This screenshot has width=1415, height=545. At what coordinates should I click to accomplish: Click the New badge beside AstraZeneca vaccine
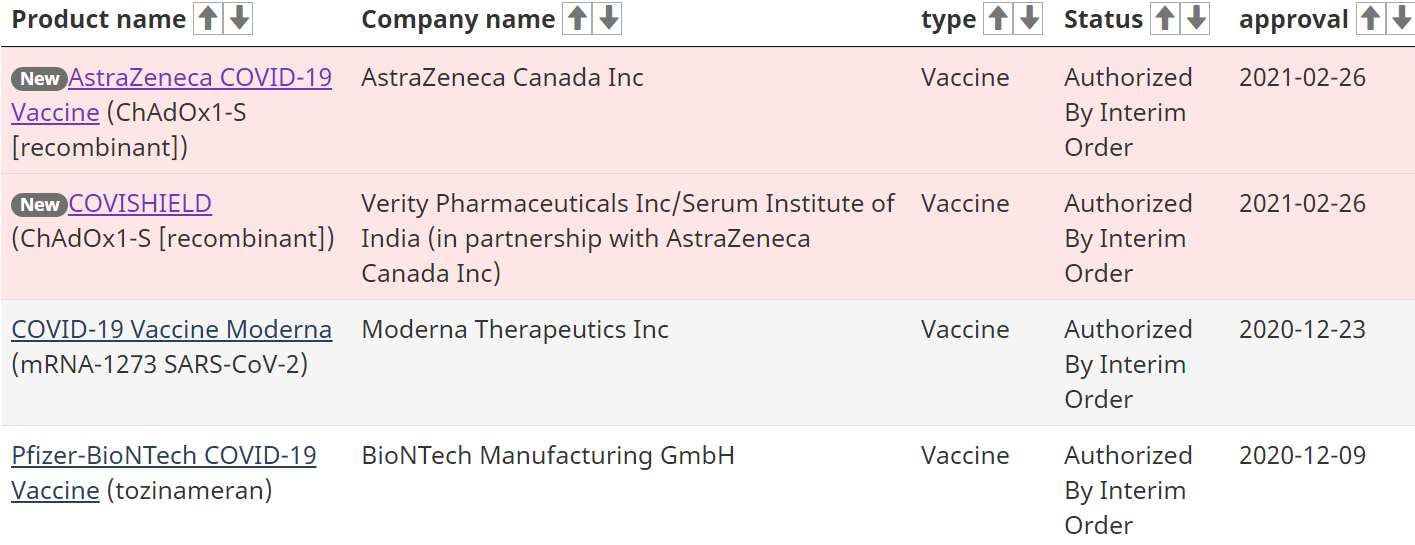click(x=40, y=79)
